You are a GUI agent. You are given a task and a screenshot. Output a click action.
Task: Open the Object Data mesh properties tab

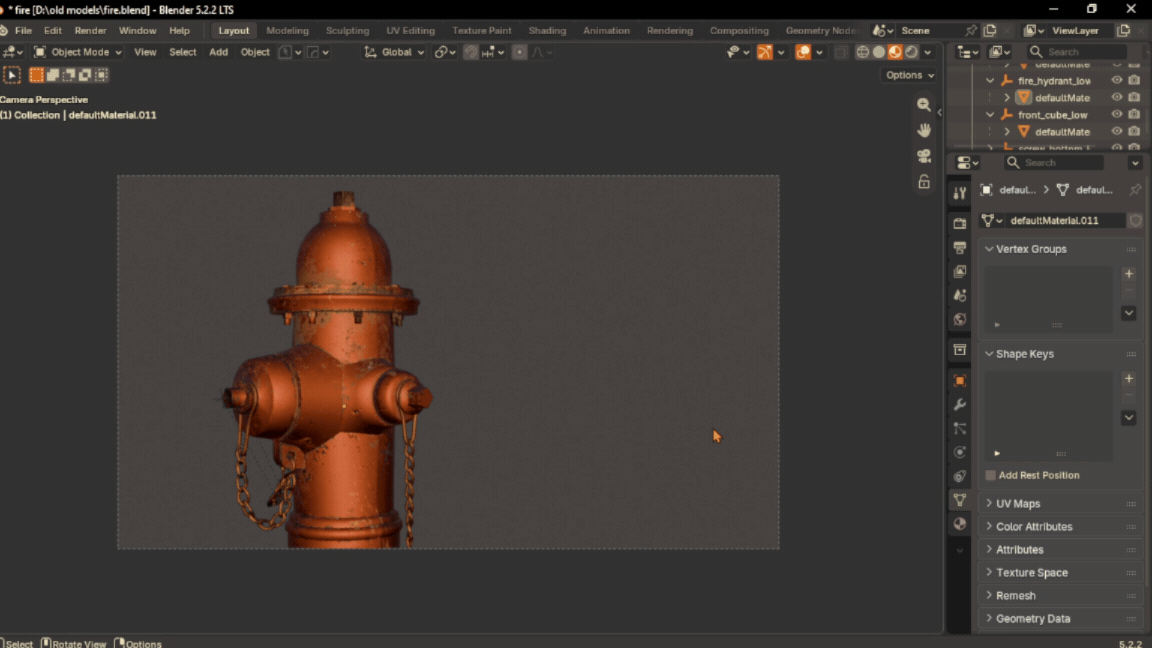(960, 500)
